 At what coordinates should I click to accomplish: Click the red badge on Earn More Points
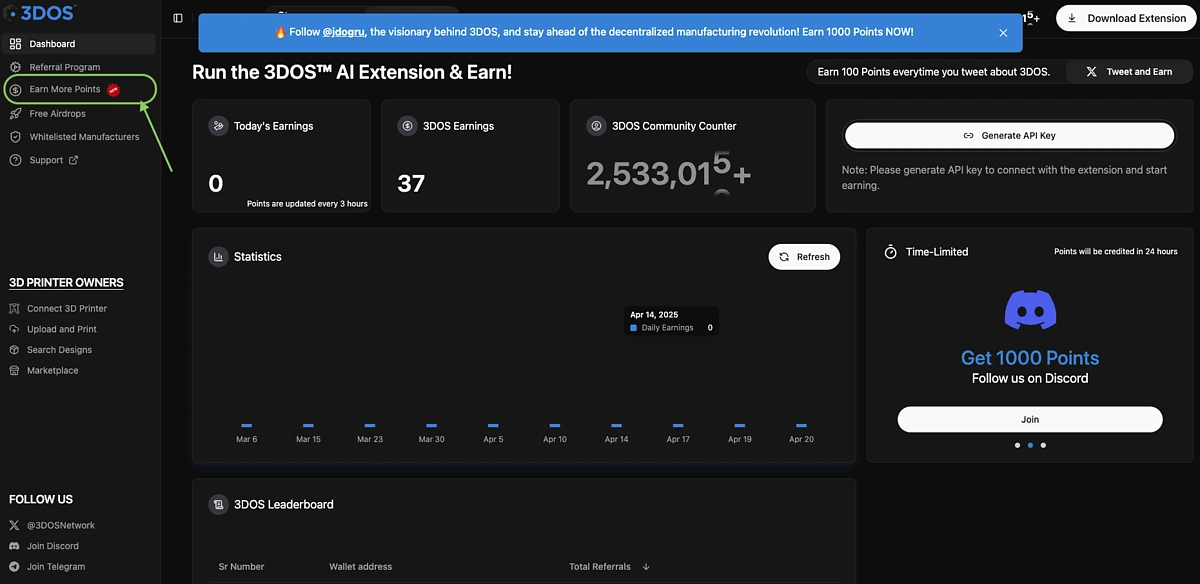114,90
